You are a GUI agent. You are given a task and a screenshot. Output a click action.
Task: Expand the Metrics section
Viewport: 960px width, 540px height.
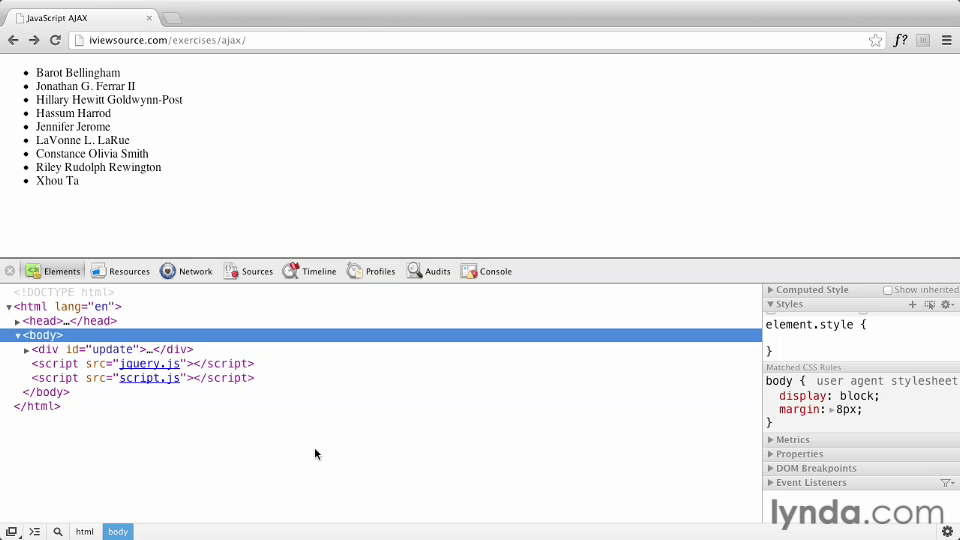point(770,440)
